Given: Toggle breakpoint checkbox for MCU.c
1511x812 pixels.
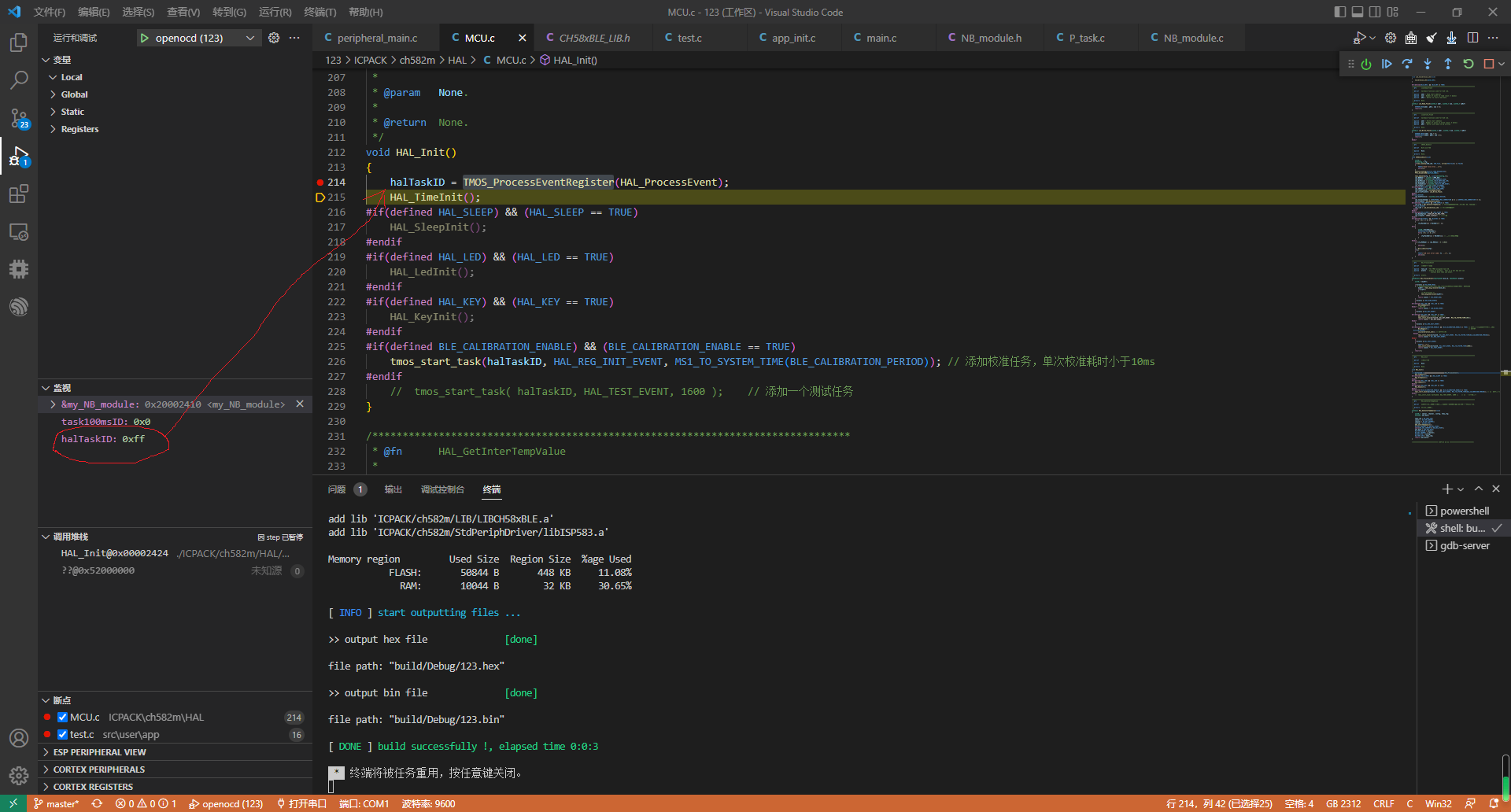Looking at the screenshot, I should pos(62,717).
